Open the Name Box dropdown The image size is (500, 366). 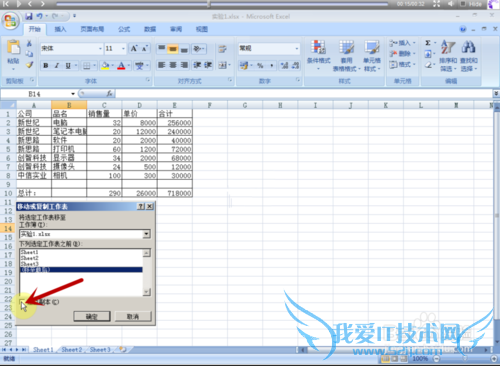73,94
